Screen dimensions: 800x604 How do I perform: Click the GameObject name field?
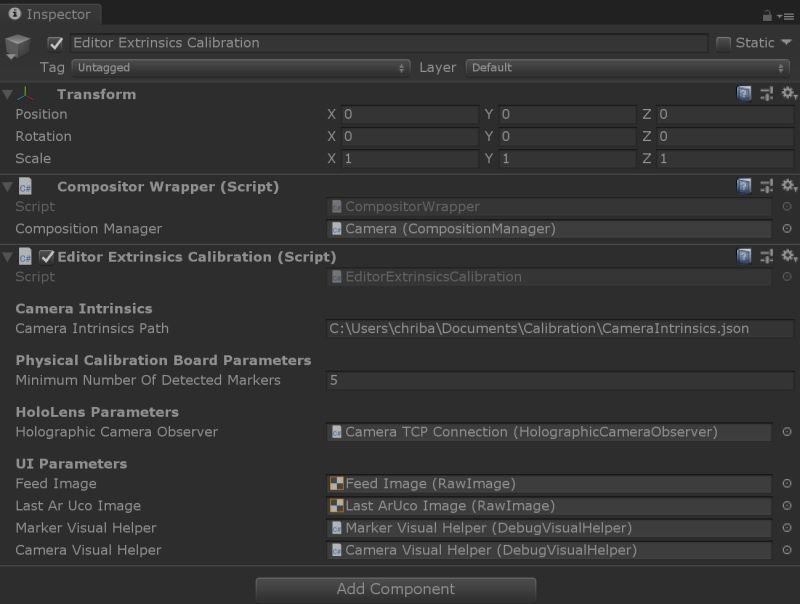(389, 43)
